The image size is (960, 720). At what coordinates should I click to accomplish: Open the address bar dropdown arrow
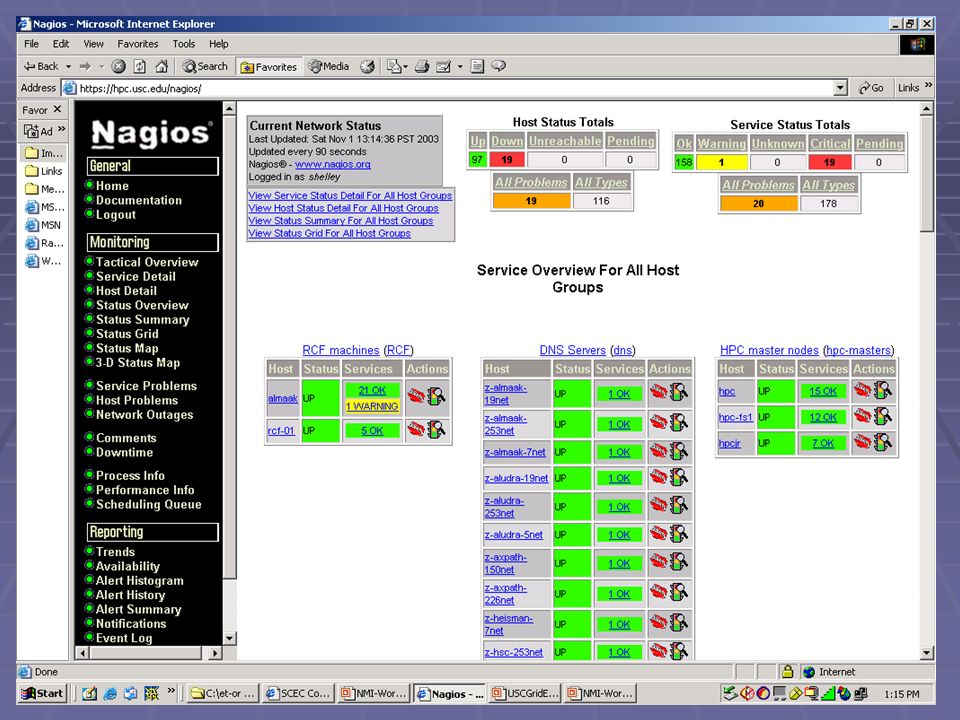tap(841, 88)
